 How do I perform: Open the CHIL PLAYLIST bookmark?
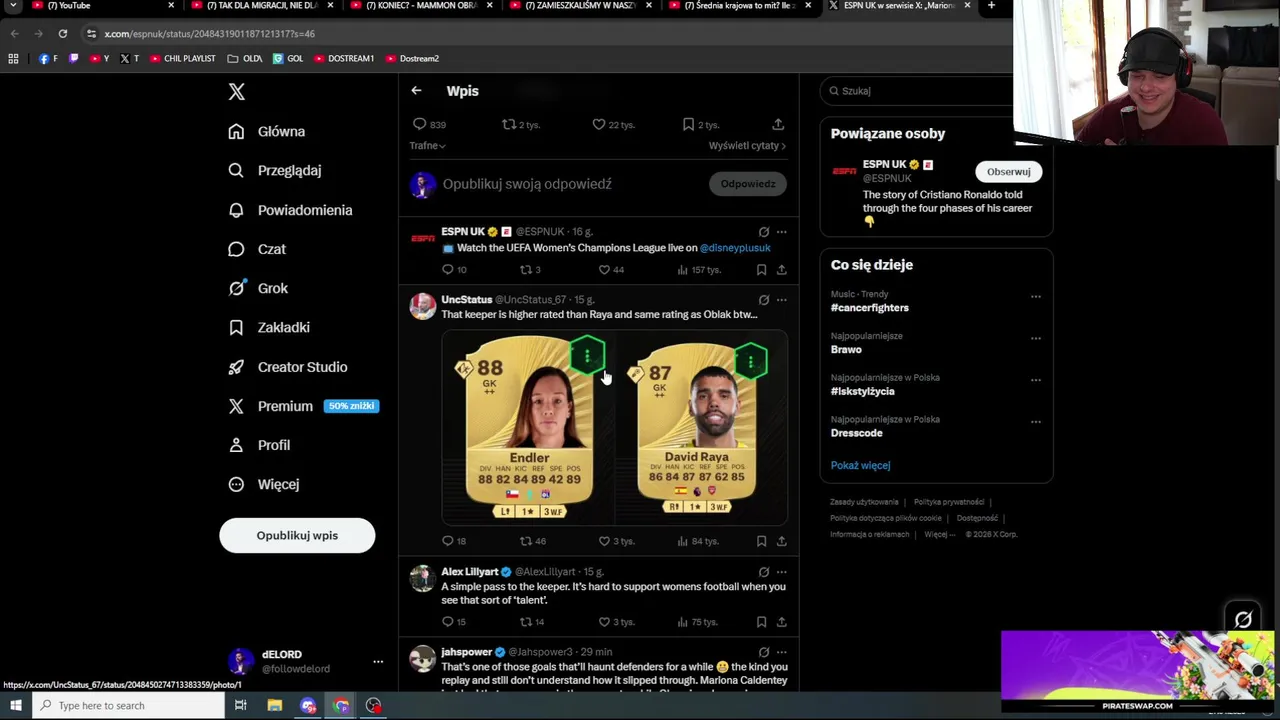[x=182, y=59]
